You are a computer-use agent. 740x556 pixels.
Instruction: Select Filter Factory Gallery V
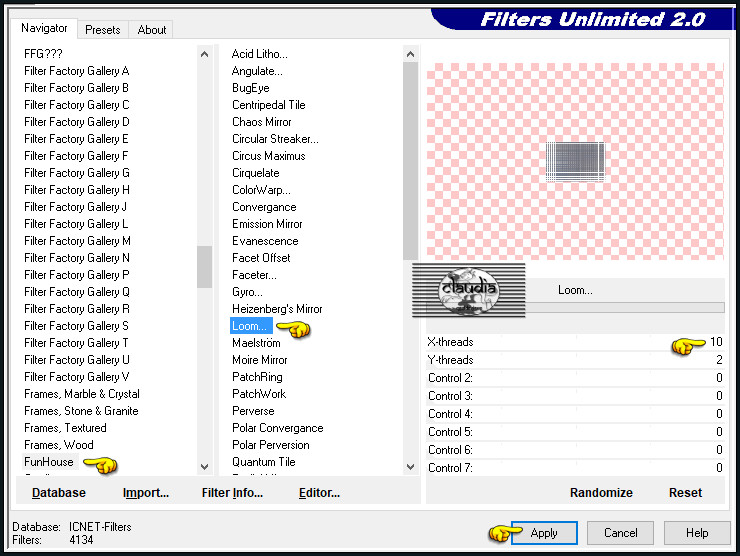76,377
